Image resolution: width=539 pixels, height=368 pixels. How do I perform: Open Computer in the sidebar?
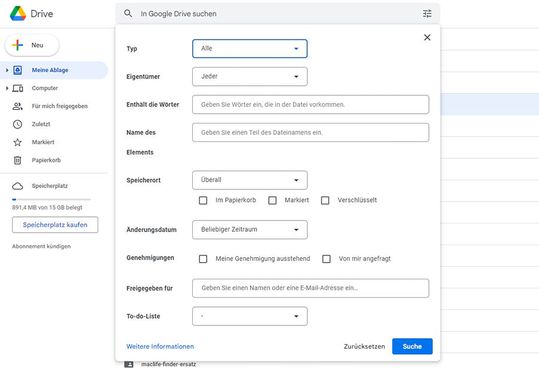45,88
